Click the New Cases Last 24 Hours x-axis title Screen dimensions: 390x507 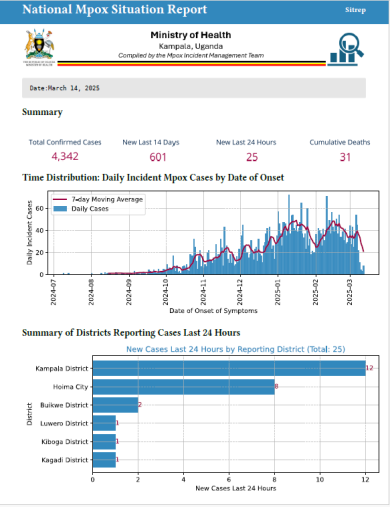(x=236, y=488)
